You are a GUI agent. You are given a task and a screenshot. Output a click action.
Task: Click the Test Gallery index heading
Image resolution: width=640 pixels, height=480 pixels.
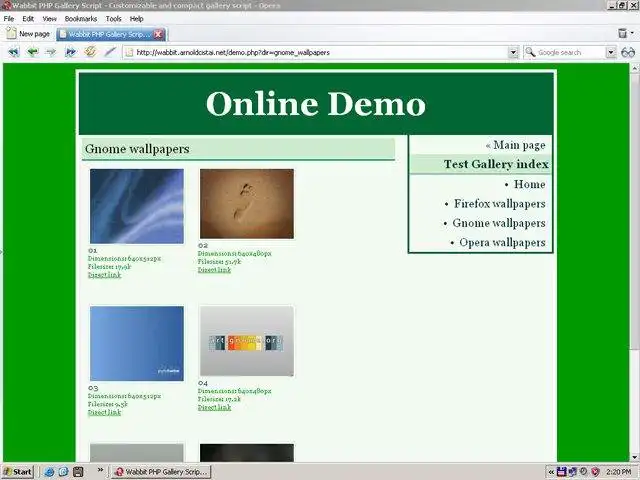coord(496,164)
